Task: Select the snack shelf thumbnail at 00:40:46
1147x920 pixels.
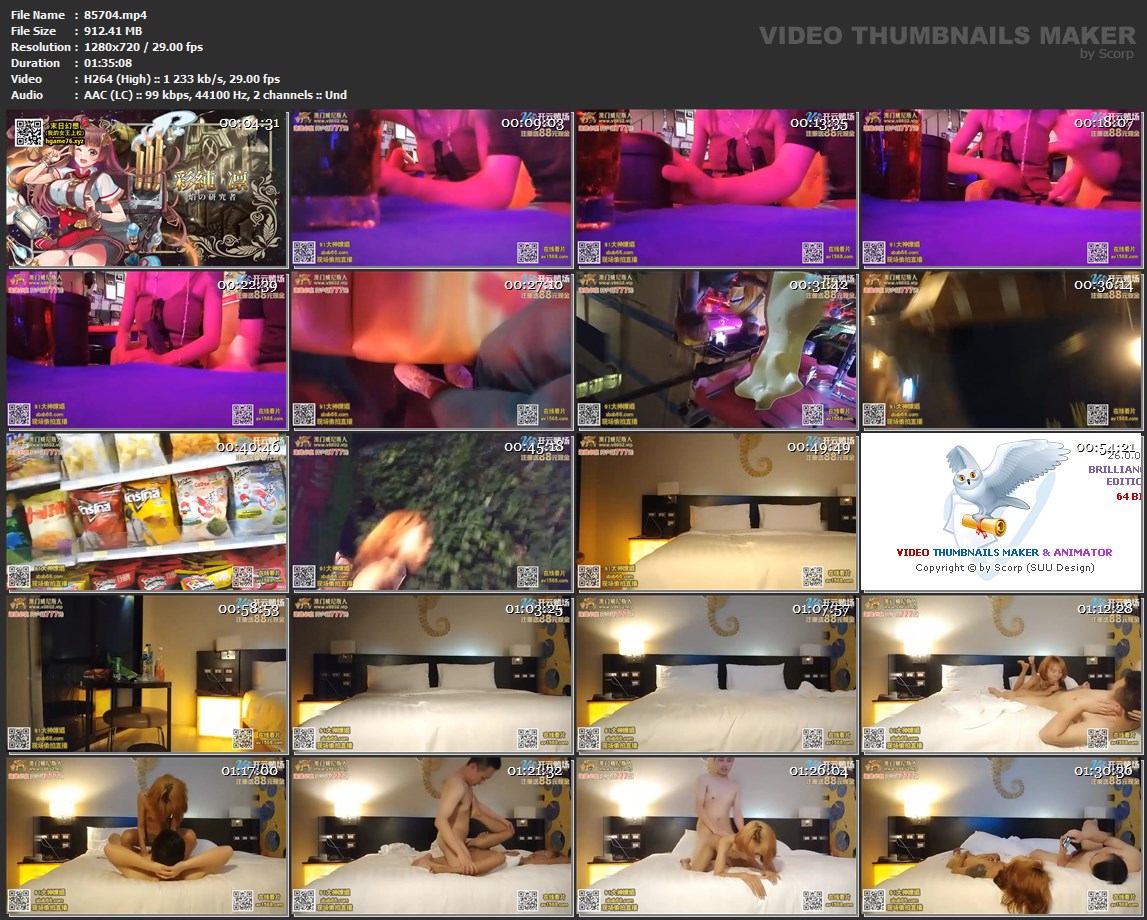Action: pyautogui.click(x=147, y=513)
